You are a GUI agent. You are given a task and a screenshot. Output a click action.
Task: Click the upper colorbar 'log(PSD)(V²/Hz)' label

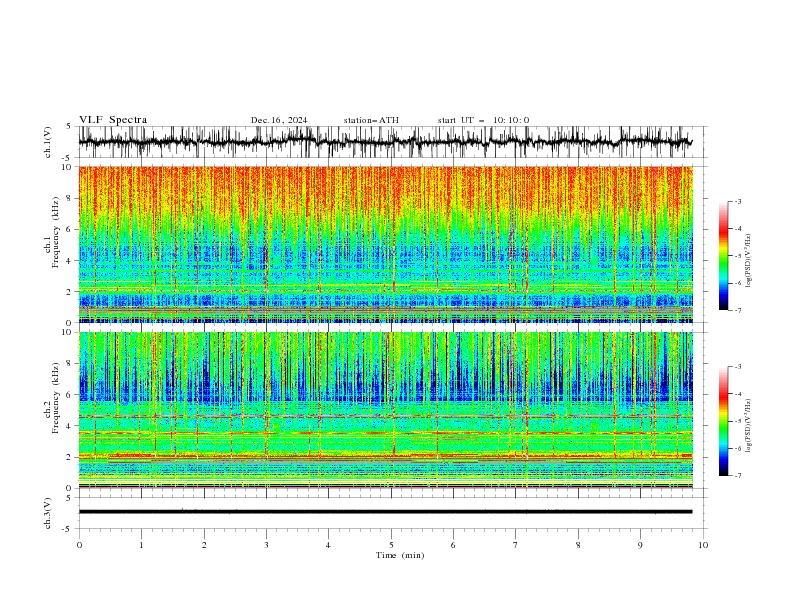coord(749,261)
